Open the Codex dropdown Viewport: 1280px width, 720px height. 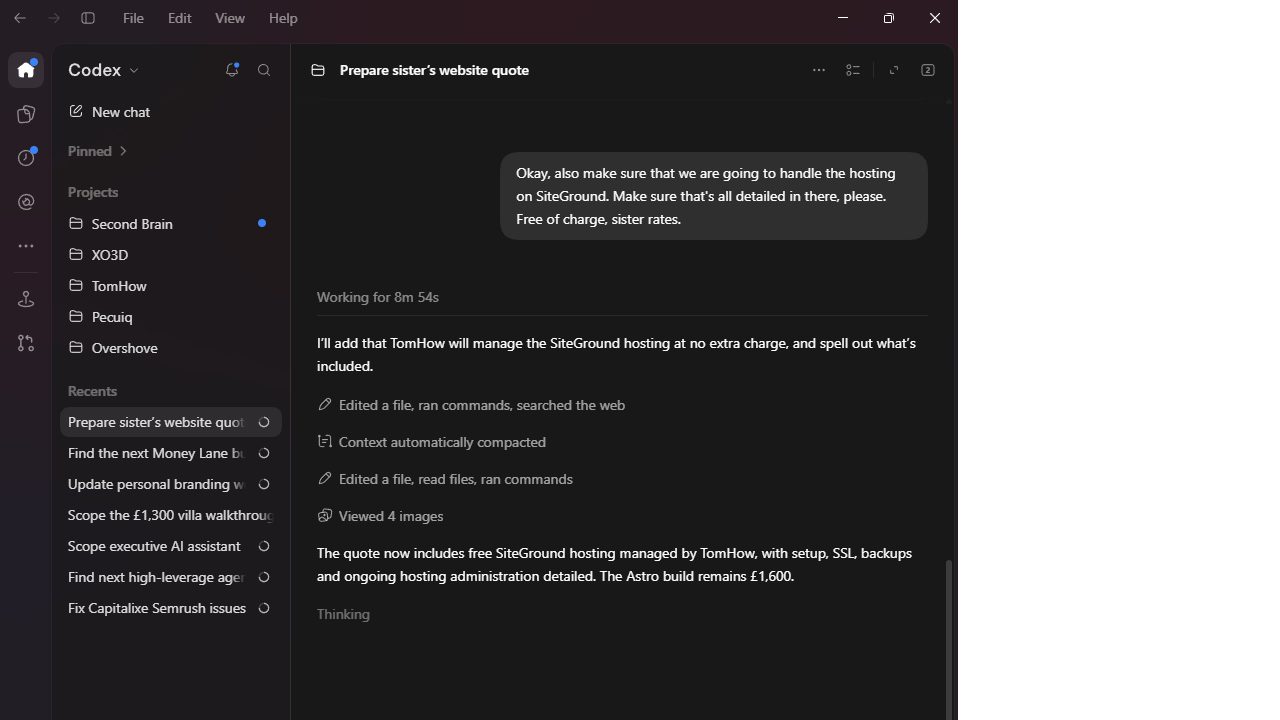tap(104, 70)
